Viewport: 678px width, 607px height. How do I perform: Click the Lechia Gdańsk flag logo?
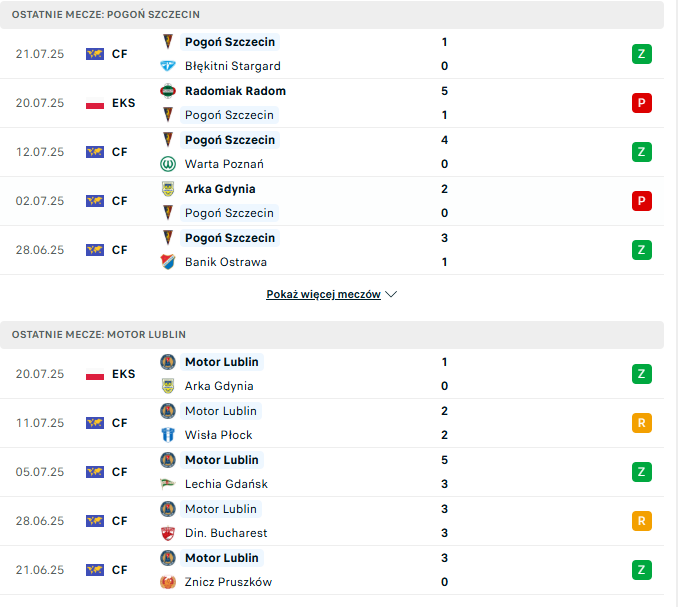(168, 484)
